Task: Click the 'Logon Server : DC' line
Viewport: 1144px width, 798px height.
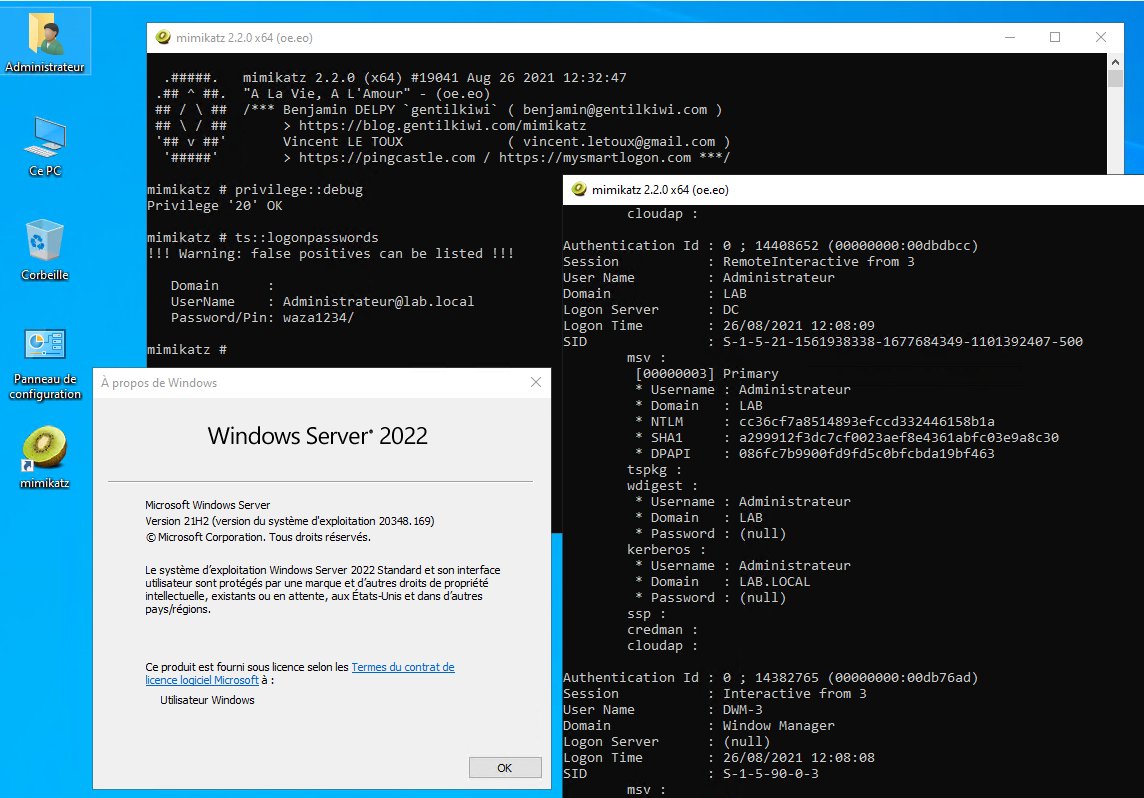Action: click(x=652, y=309)
